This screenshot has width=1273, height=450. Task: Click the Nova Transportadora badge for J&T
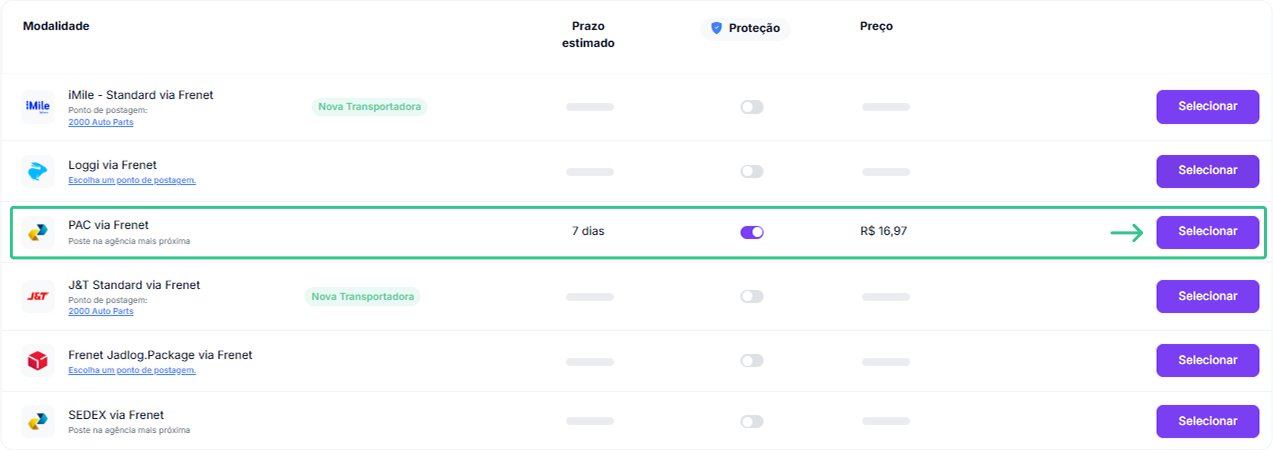tap(362, 296)
